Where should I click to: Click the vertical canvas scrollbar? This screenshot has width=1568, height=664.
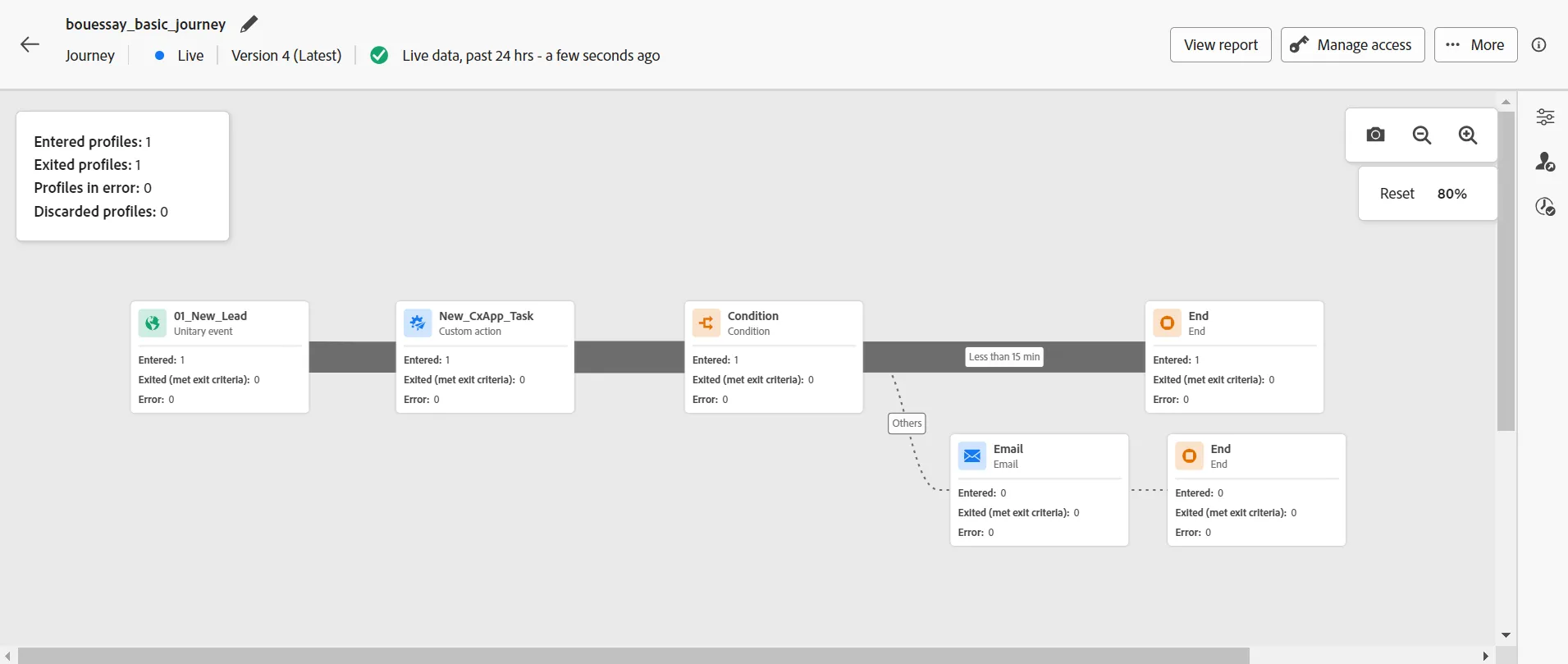(x=1506, y=271)
